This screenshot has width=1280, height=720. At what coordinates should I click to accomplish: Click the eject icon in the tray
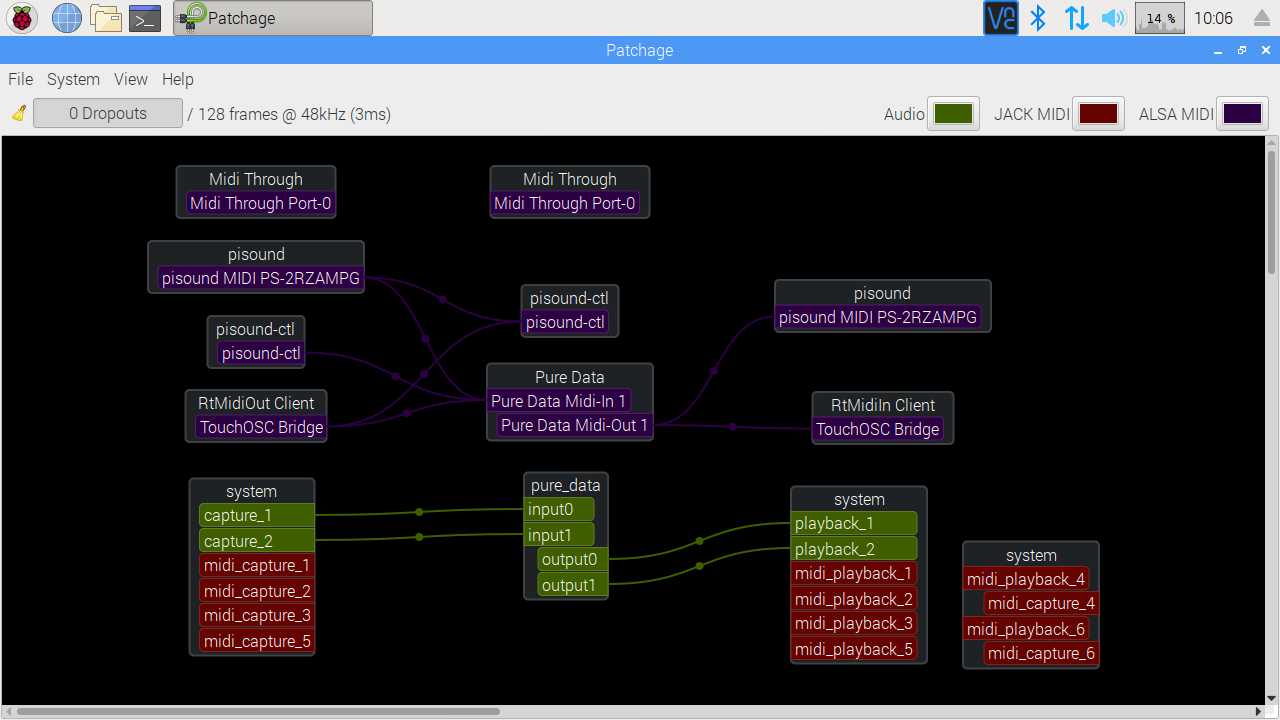tap(1261, 18)
